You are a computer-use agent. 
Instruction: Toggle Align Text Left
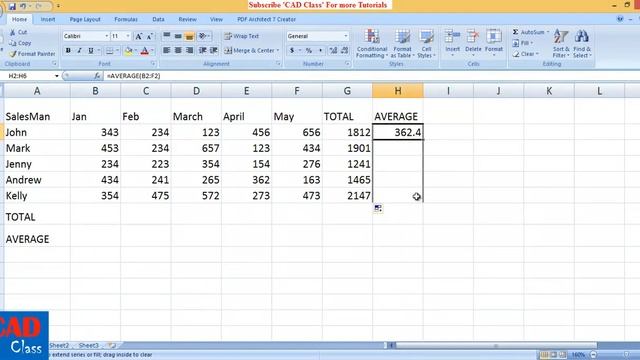point(167,51)
